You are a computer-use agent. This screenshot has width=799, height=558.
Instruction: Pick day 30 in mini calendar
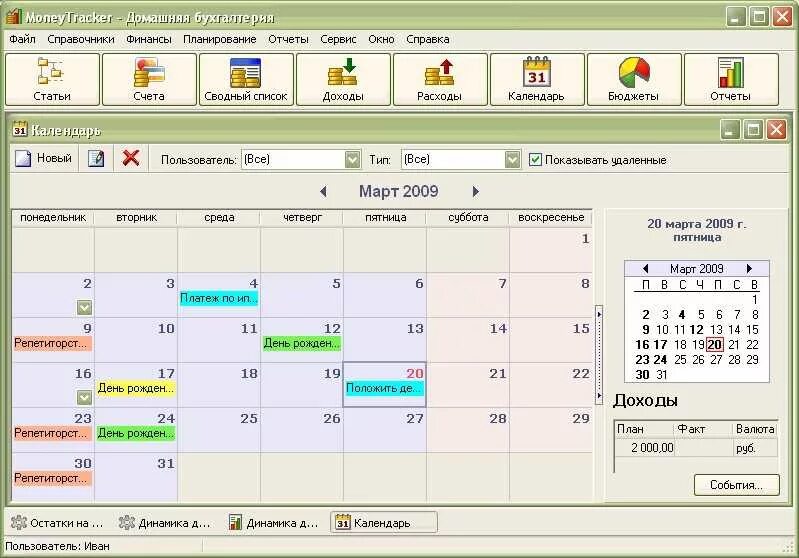coord(643,375)
